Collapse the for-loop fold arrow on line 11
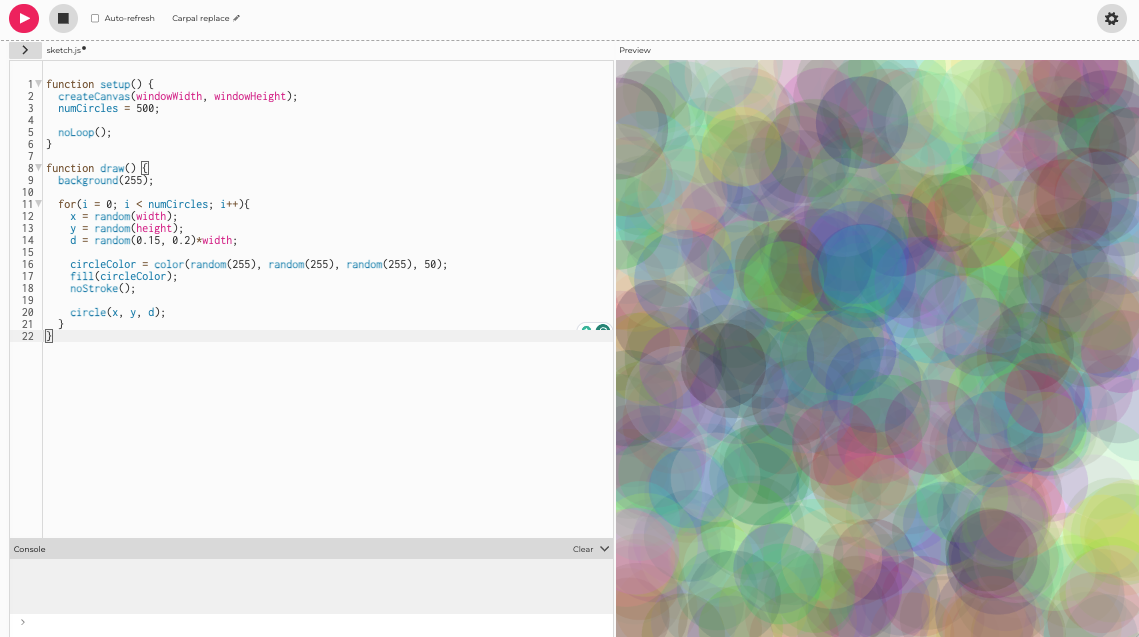1139x637 pixels. tap(36, 203)
